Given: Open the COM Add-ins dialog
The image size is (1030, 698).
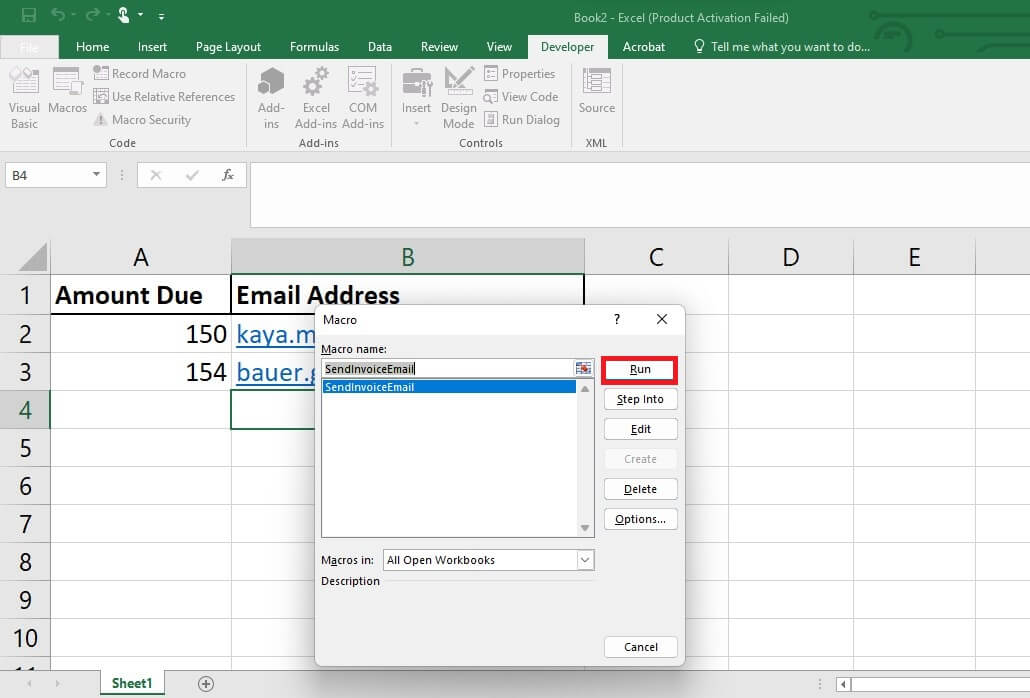Looking at the screenshot, I should [x=362, y=95].
